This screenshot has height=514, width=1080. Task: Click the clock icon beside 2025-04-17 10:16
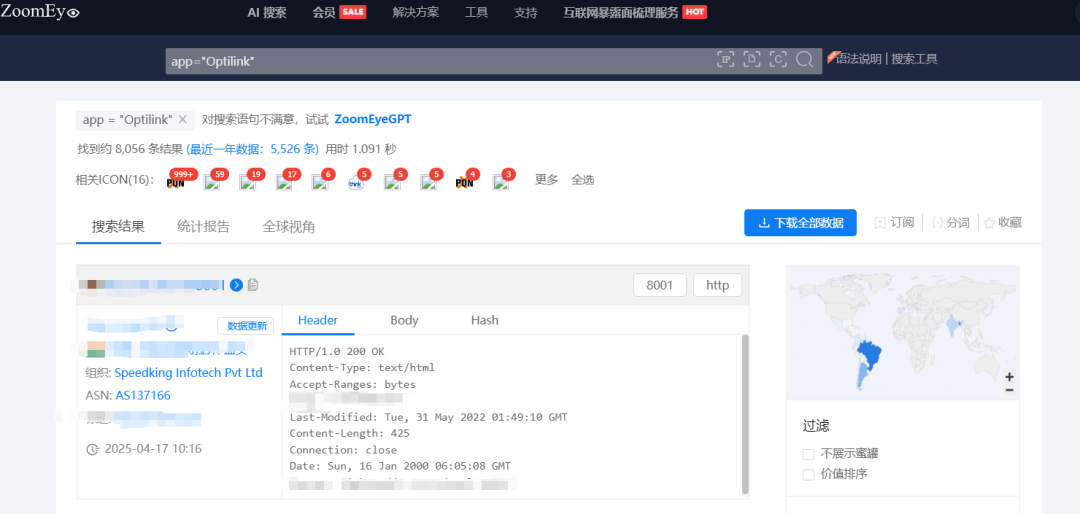click(x=92, y=449)
